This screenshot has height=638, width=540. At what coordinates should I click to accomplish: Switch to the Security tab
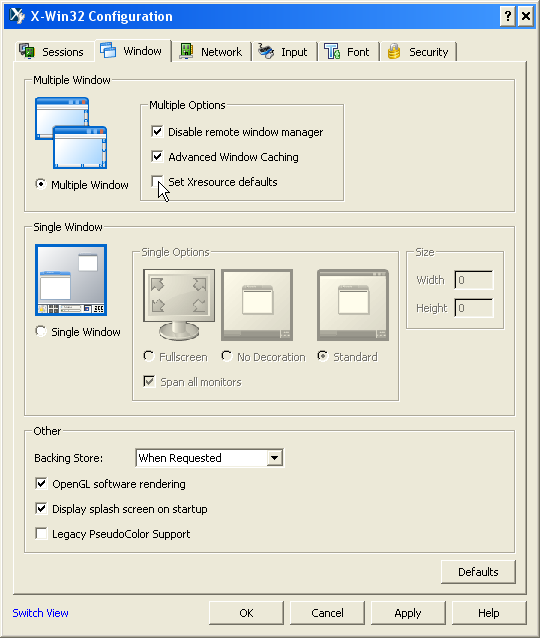click(418, 52)
